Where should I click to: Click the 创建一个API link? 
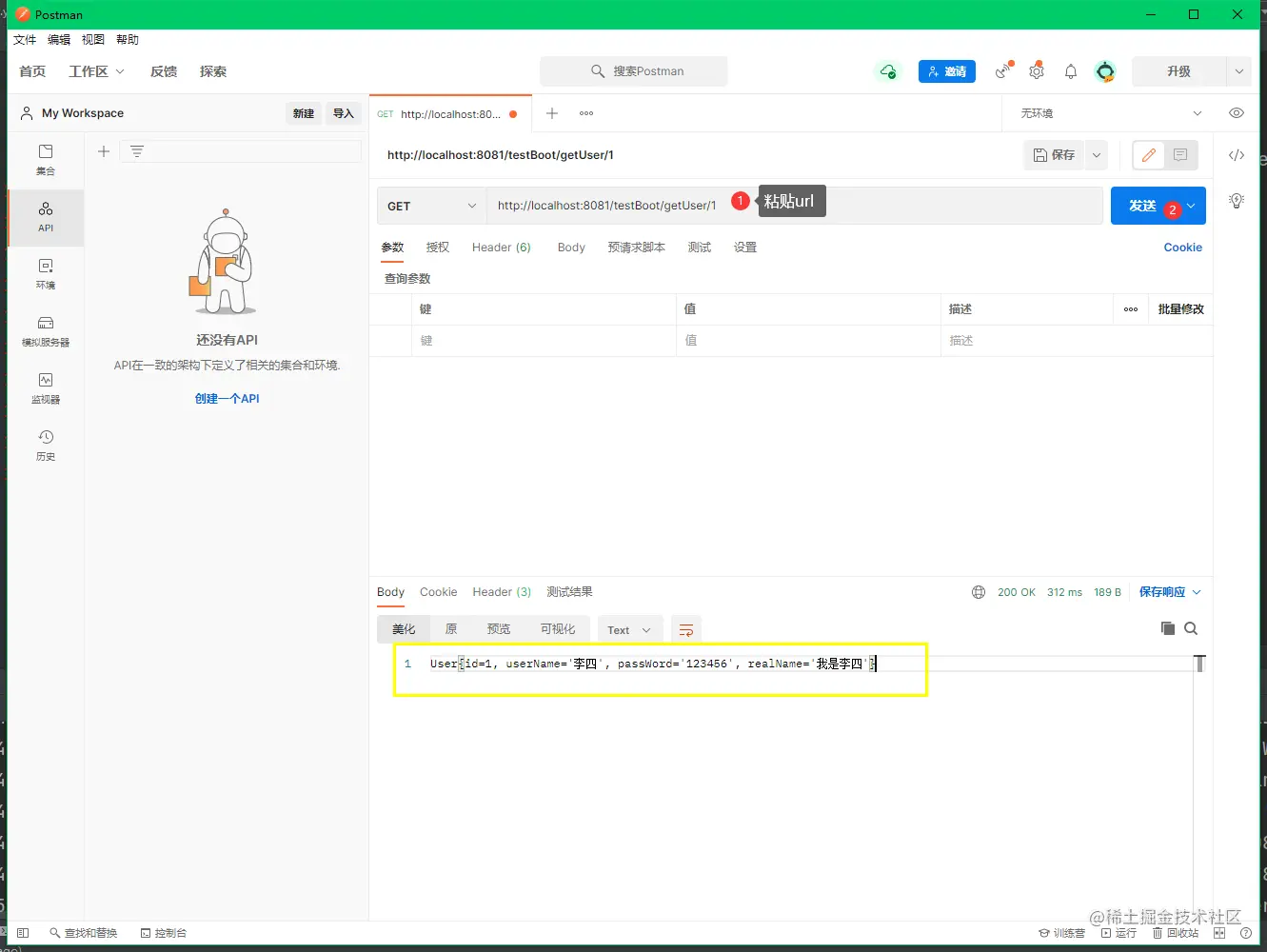[227, 399]
